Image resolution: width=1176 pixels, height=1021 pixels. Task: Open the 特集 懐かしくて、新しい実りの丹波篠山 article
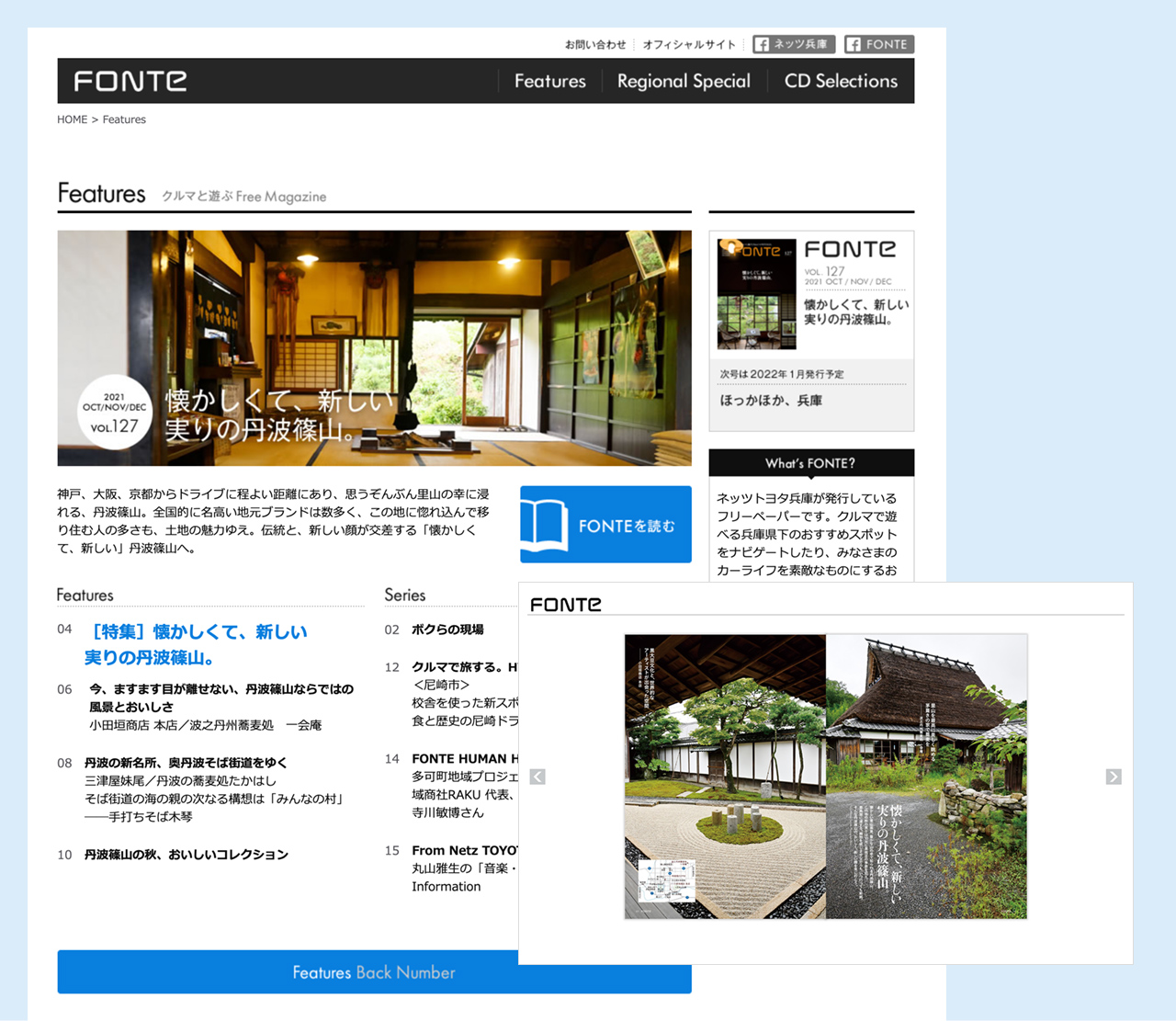pos(196,644)
